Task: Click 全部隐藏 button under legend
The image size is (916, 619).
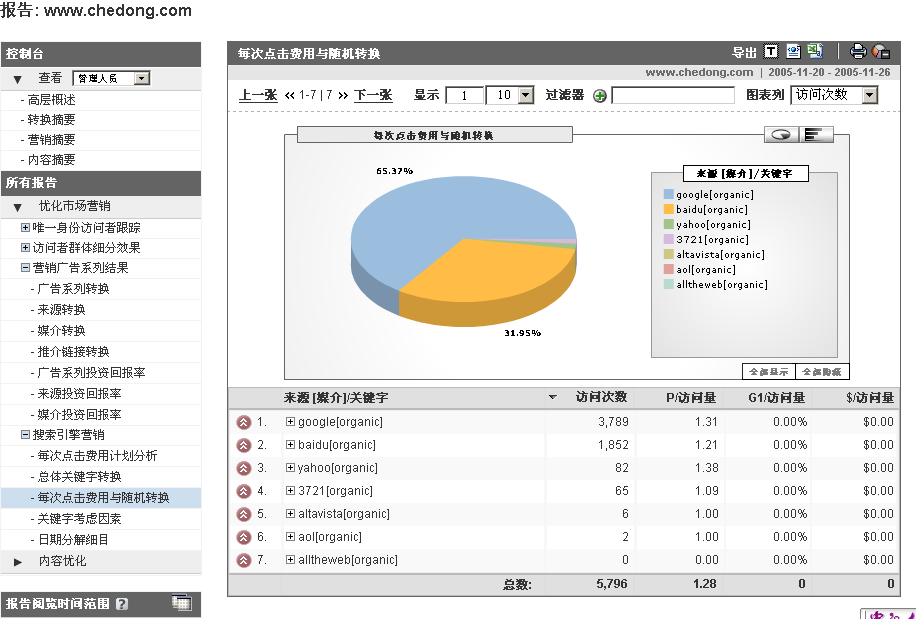Action: pyautogui.click(x=822, y=371)
